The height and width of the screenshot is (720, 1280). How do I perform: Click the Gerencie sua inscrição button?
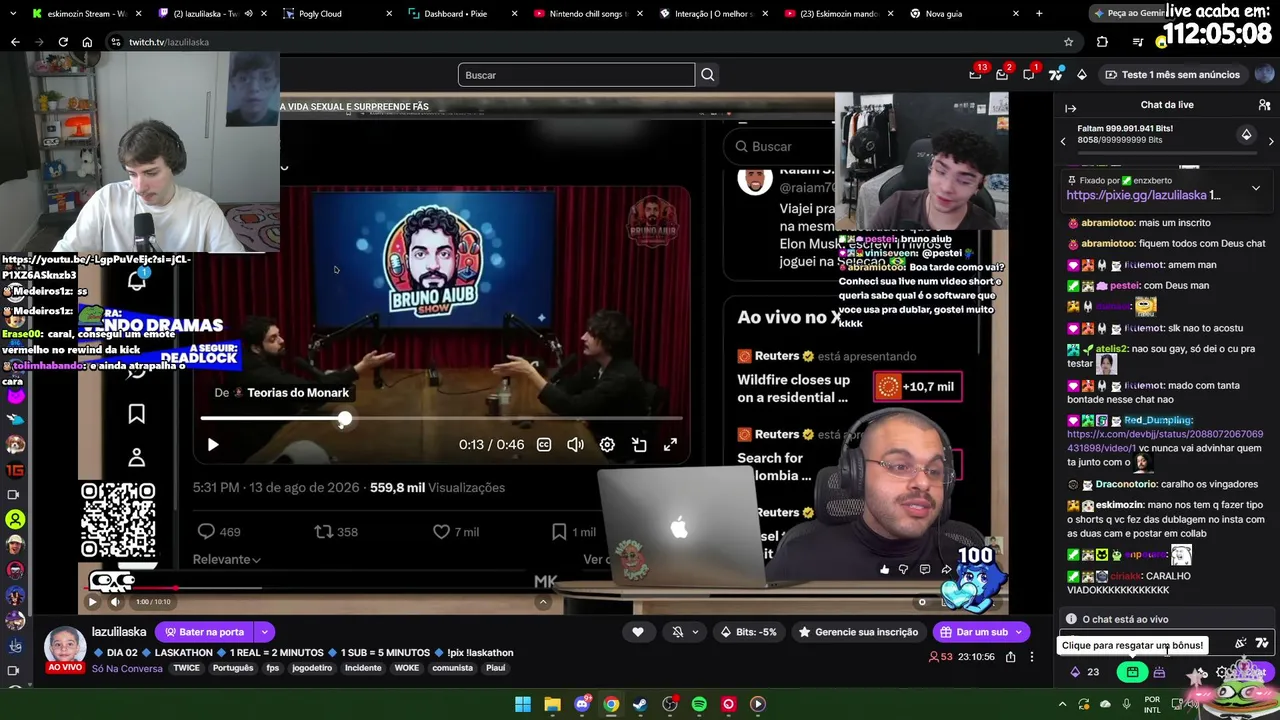click(x=859, y=632)
